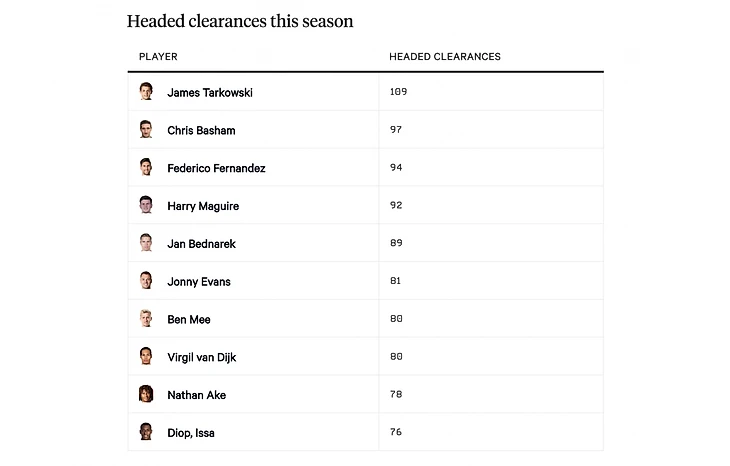Image resolution: width=730 pixels, height=466 pixels.
Task: Open the Virgil van Dijk name
Action: coord(202,357)
